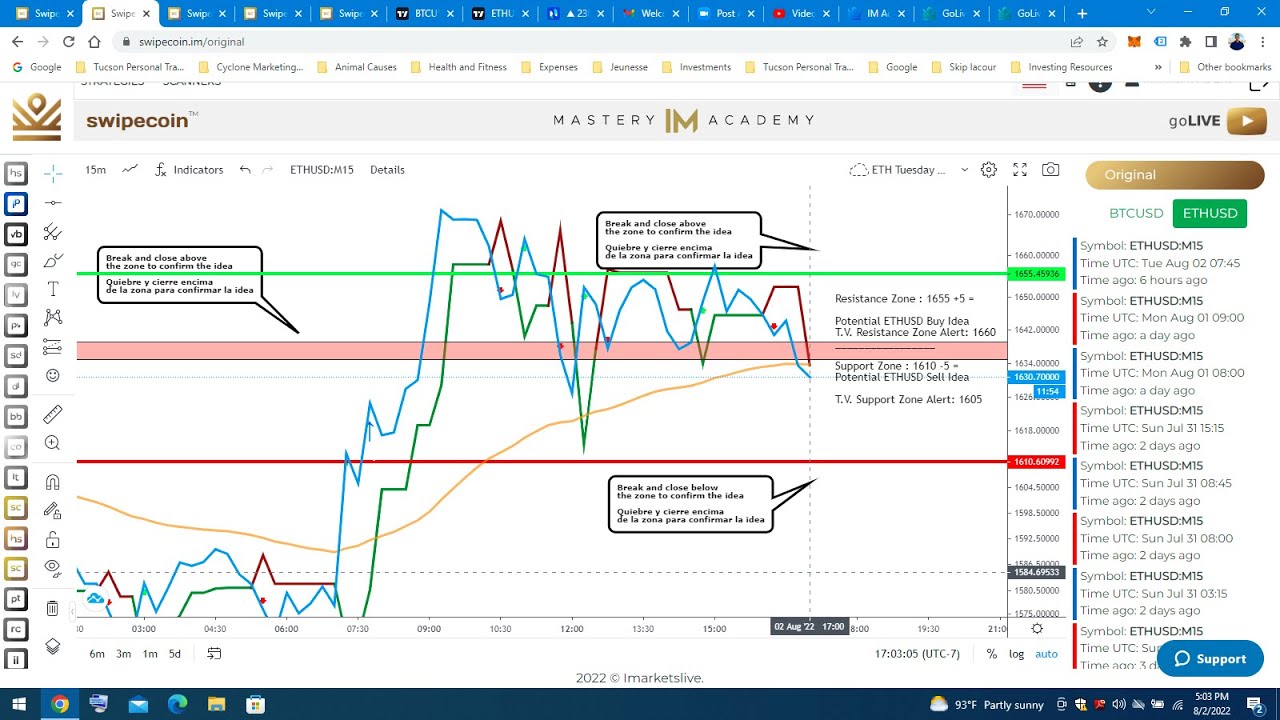Open the 15m timeframe selector
The image size is (1280, 720).
click(95, 170)
